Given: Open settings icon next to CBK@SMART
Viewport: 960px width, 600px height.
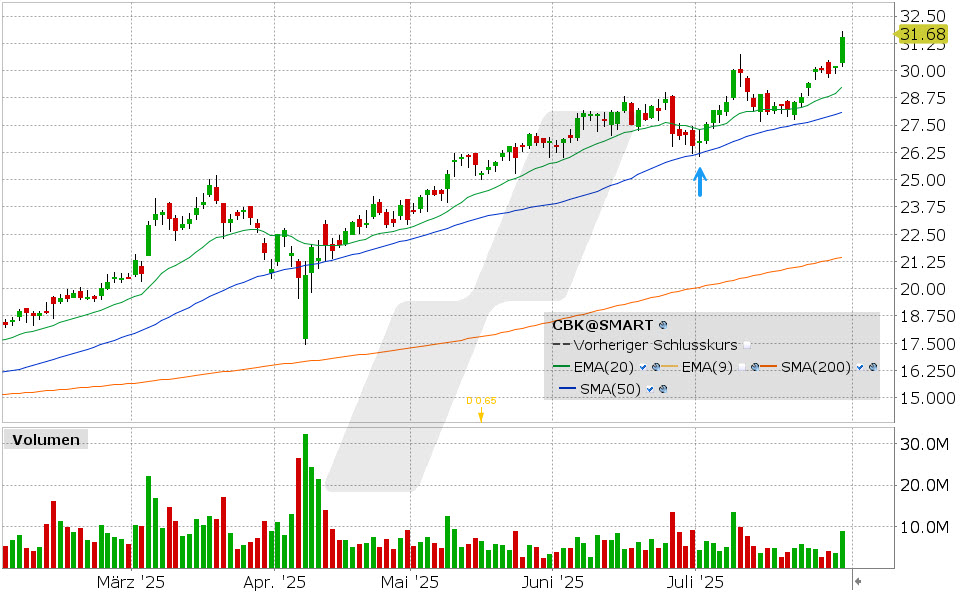Looking at the screenshot, I should click(663, 325).
